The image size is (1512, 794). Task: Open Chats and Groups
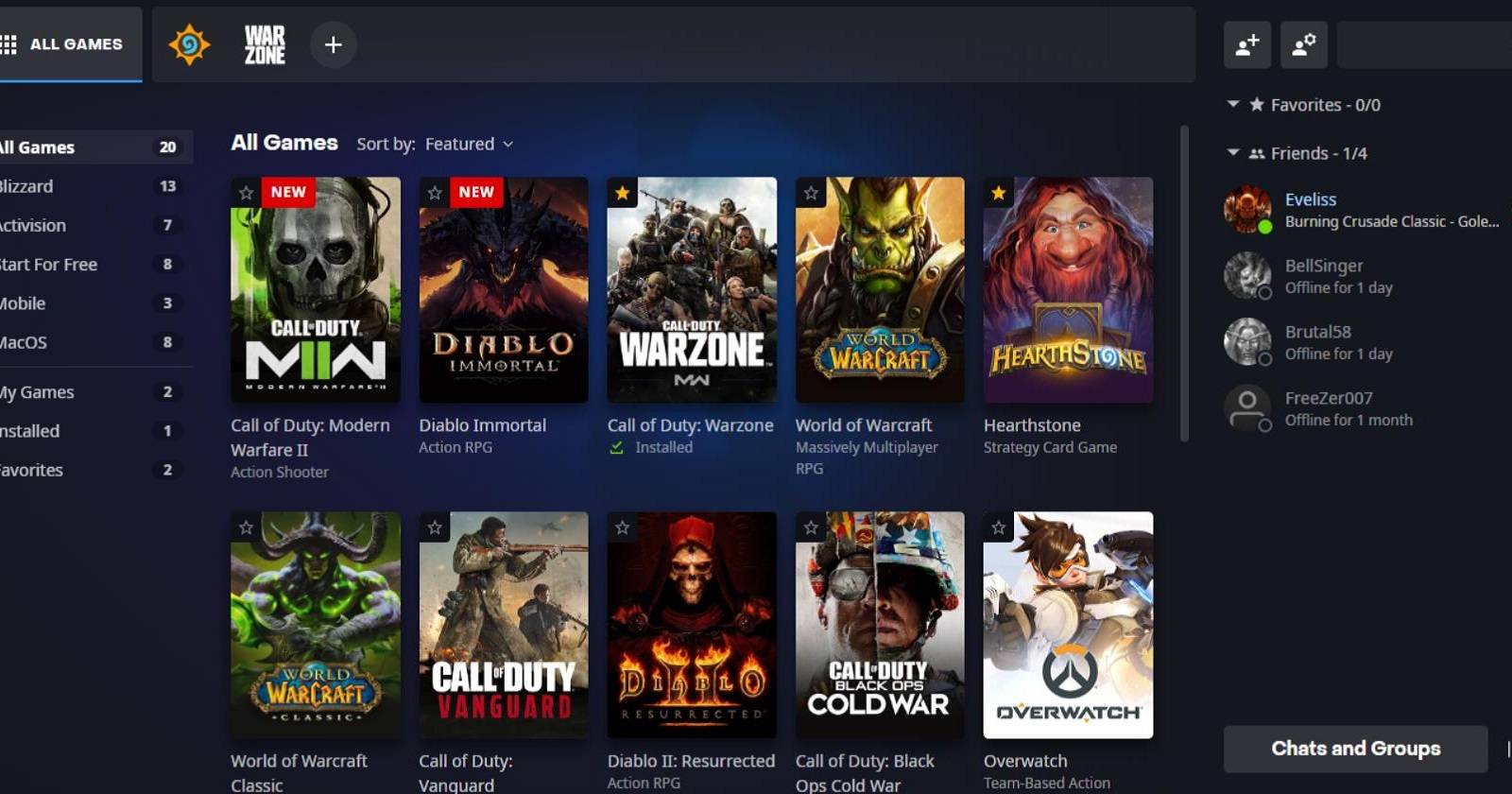pyautogui.click(x=1355, y=749)
